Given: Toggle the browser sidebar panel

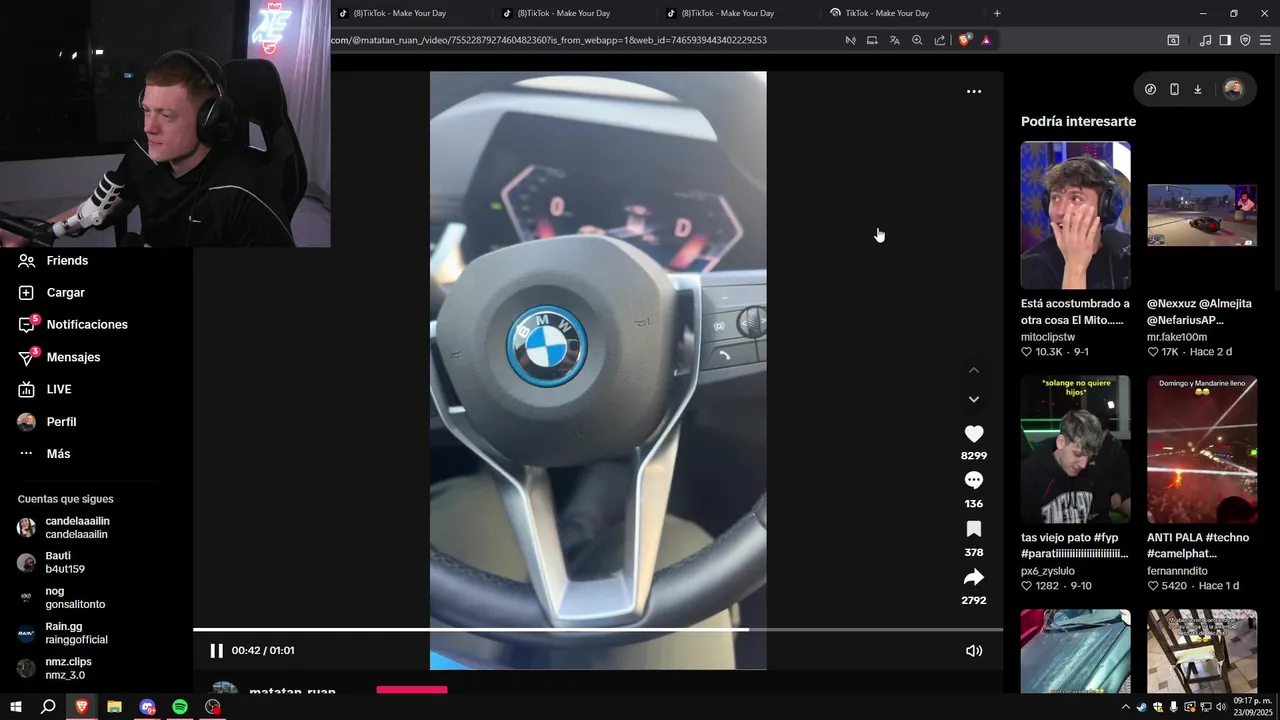Looking at the screenshot, I should 1225,40.
